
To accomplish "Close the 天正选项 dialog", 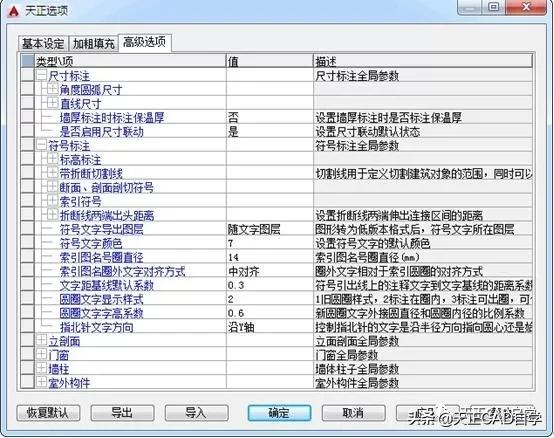I will point(526,7).
